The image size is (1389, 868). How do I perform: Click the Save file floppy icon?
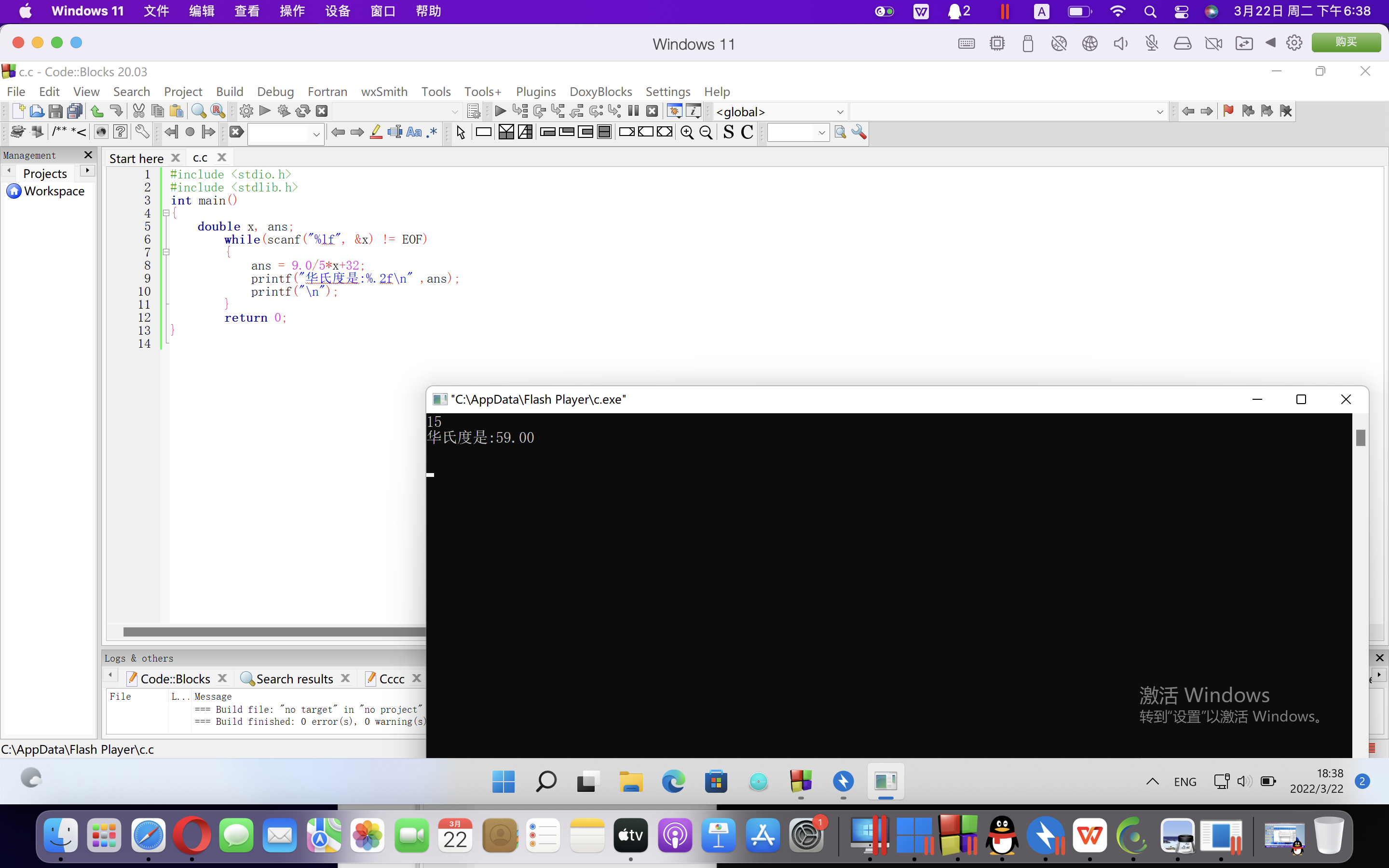tap(55, 111)
